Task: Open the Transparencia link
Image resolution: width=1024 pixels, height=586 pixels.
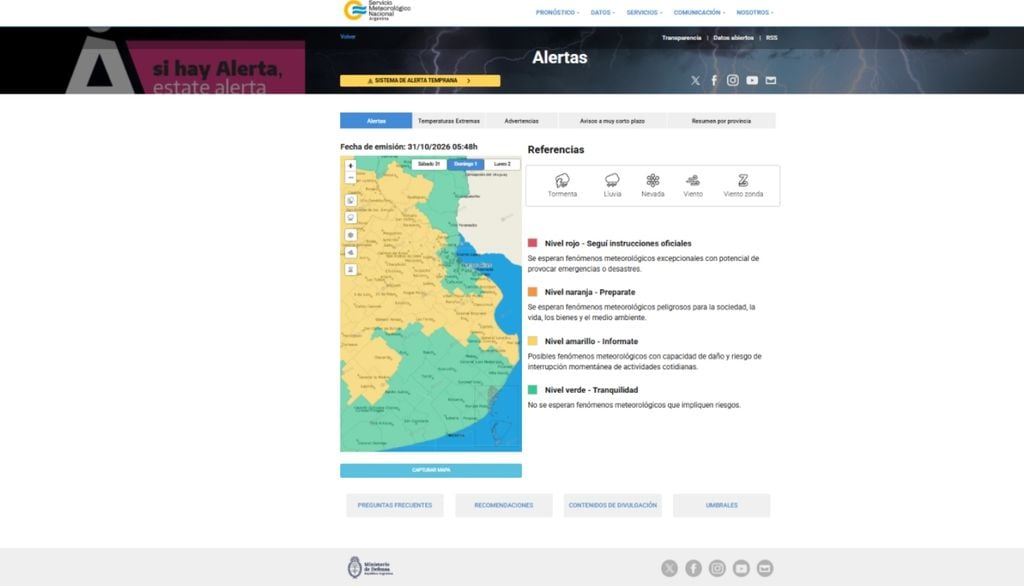Action: click(681, 38)
